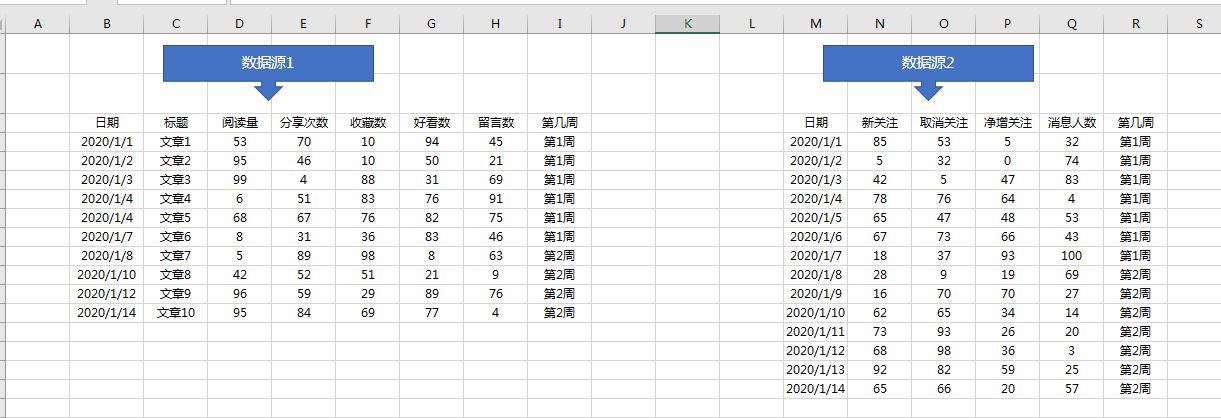Click the 留言数 header cell
The image size is (1221, 418).
[495, 123]
